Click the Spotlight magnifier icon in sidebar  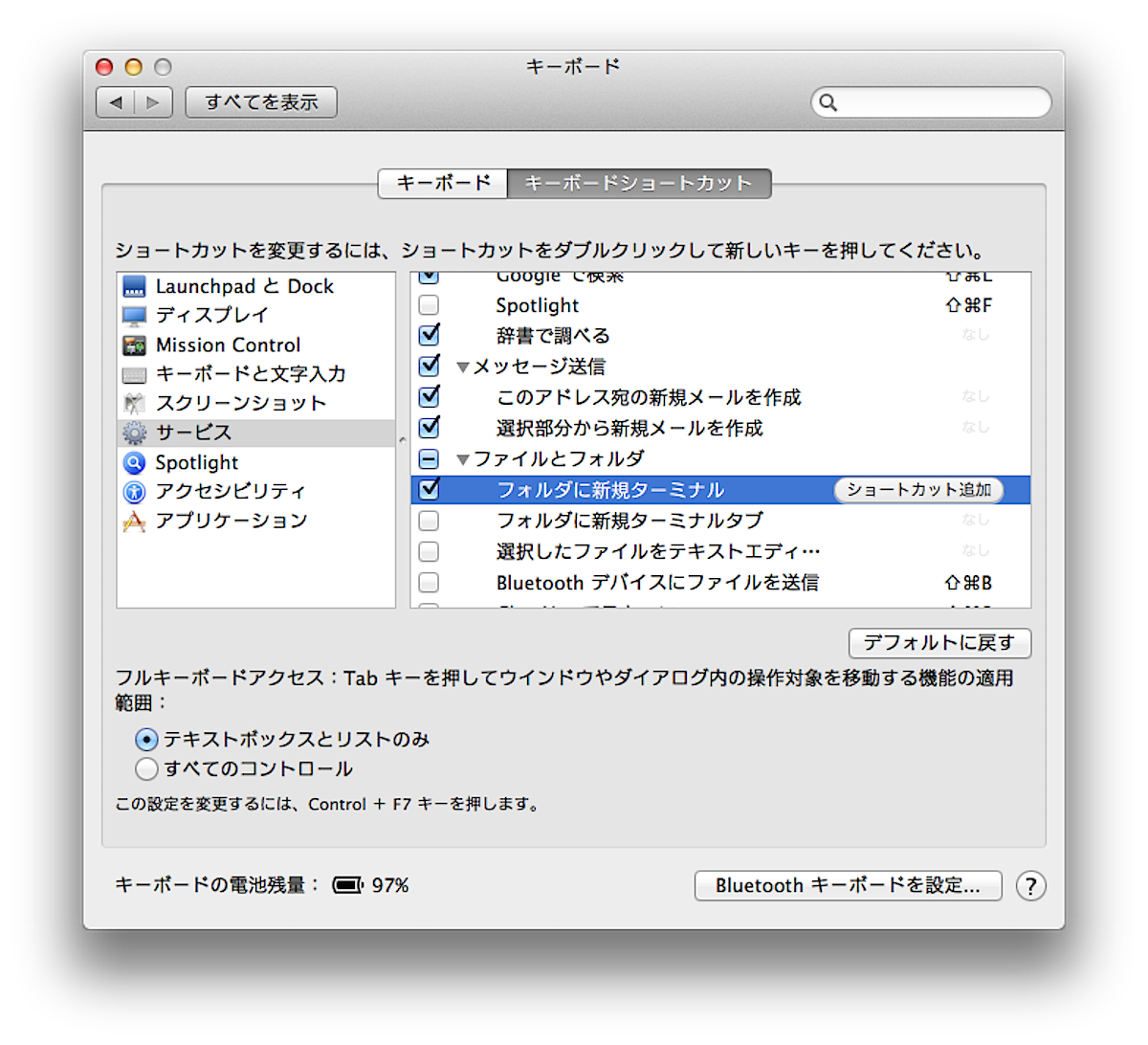135,463
